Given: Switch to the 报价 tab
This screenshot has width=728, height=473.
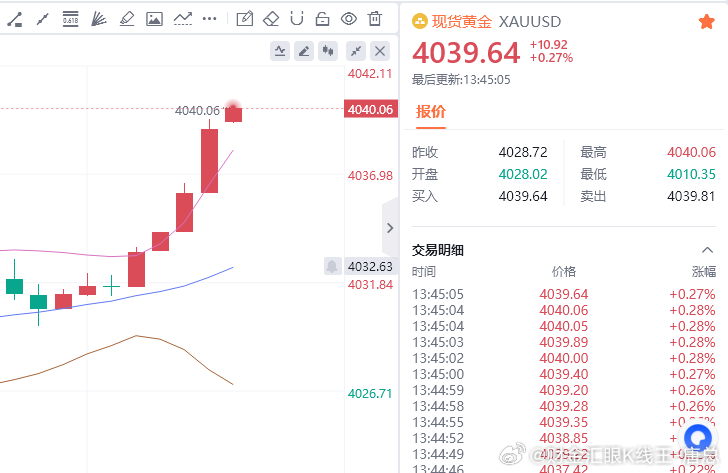Looking at the screenshot, I should (430, 112).
